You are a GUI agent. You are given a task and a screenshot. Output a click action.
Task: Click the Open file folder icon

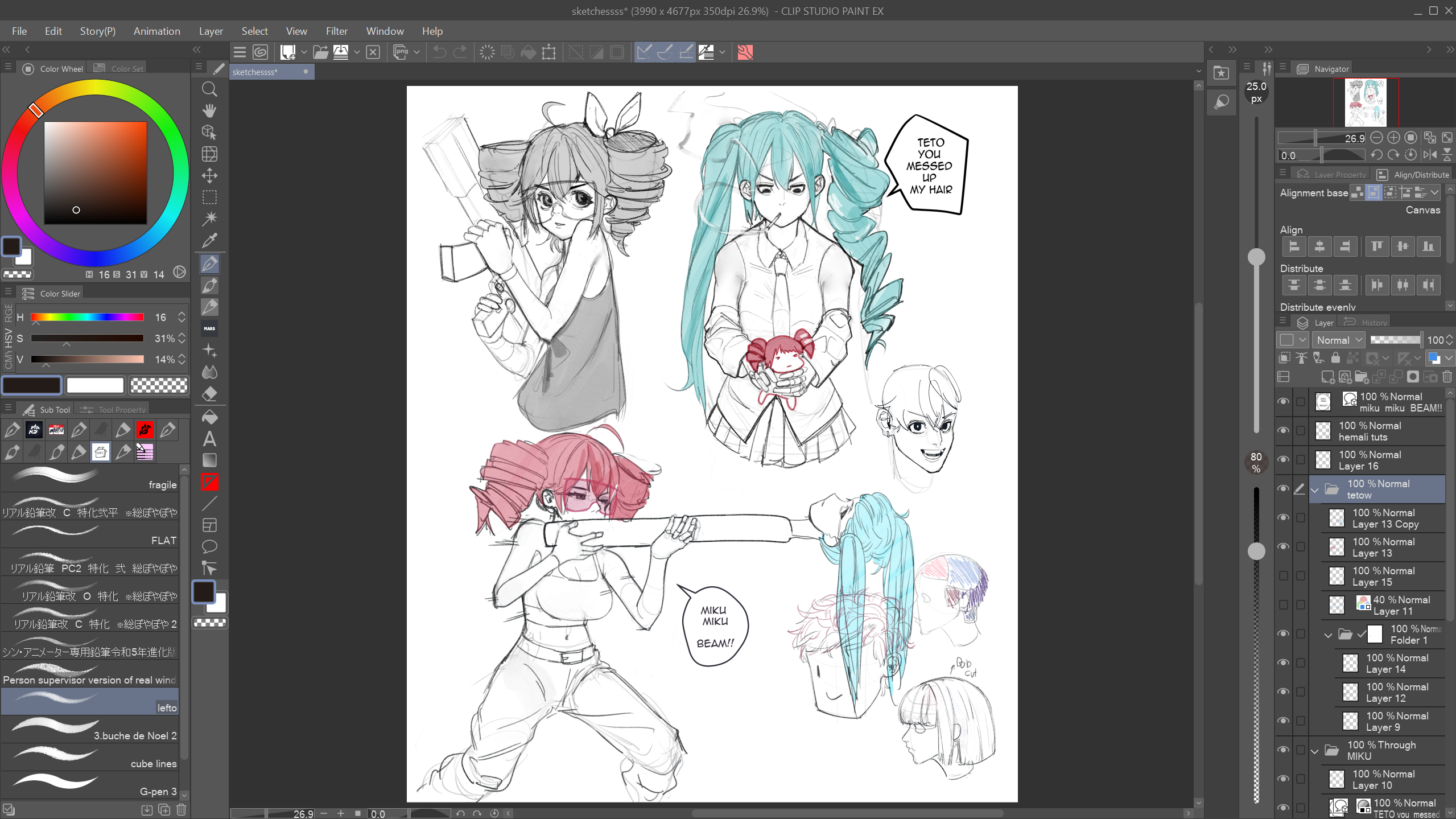point(320,52)
